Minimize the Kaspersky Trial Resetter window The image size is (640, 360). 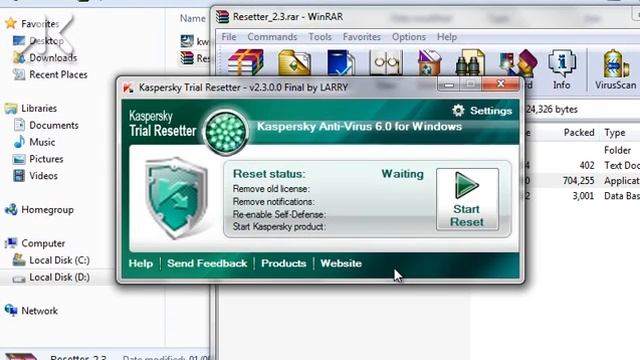(449, 84)
